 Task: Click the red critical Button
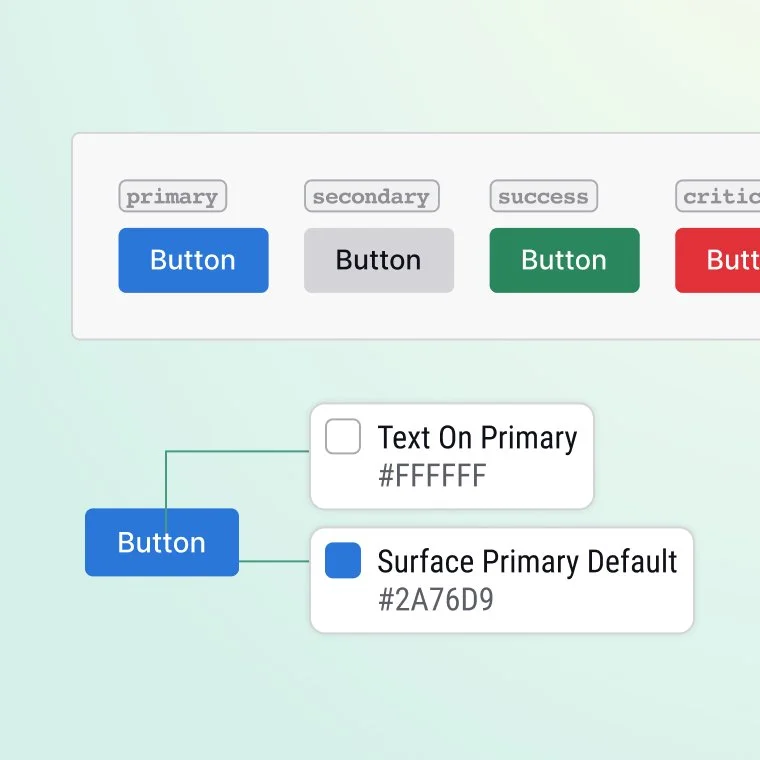coord(717,260)
